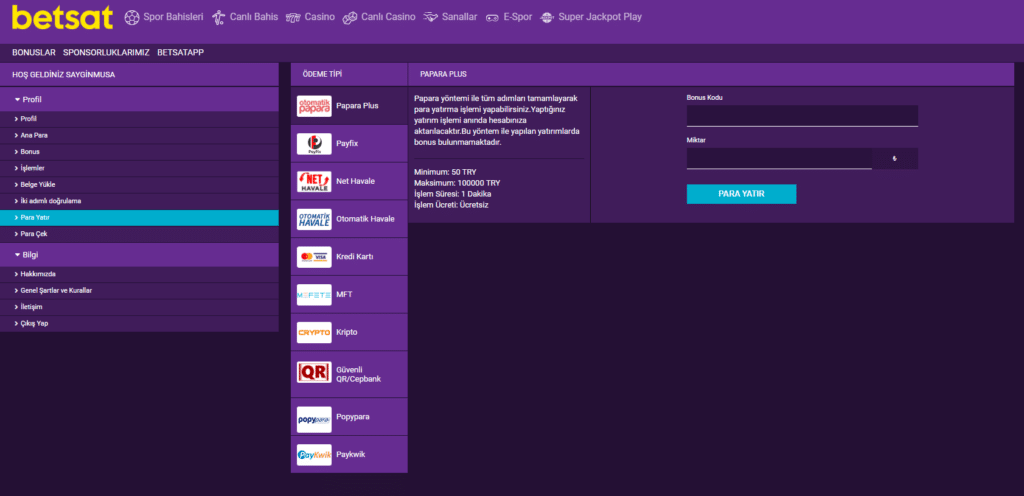Click the Otomatik Havale logo icon
This screenshot has width=1024, height=496.
point(314,219)
